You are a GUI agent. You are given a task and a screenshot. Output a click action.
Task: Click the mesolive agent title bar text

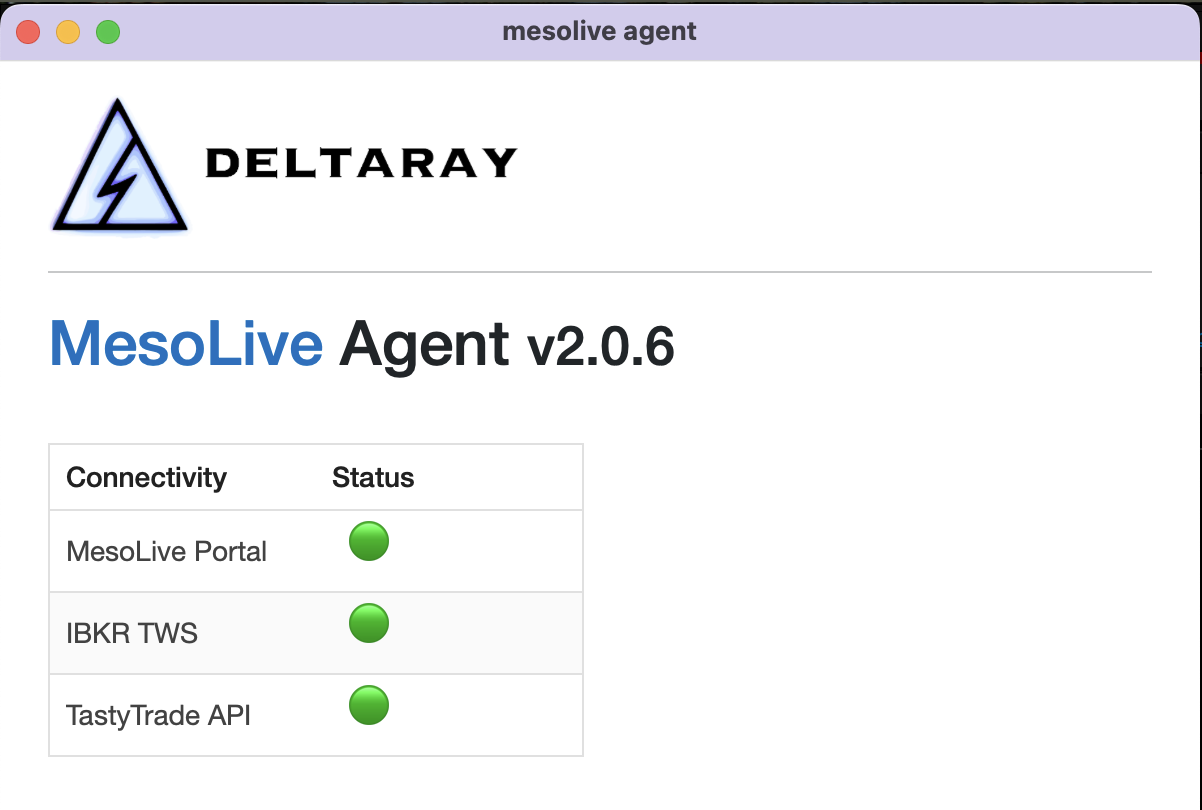point(599,31)
